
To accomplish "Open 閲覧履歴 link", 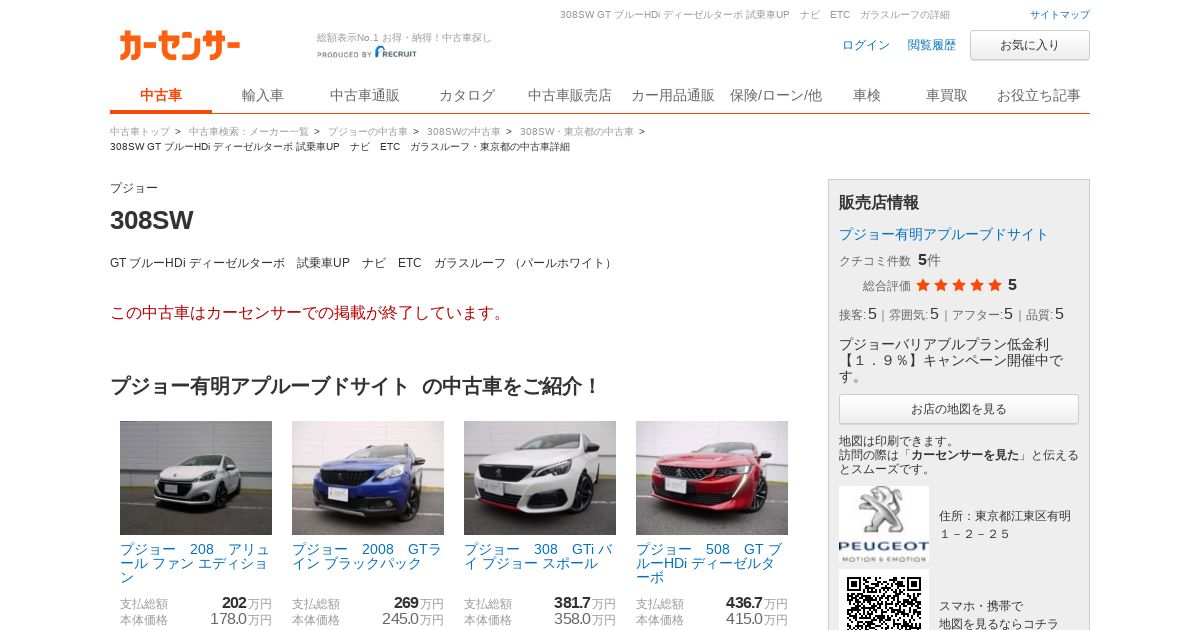I will tap(932, 45).
